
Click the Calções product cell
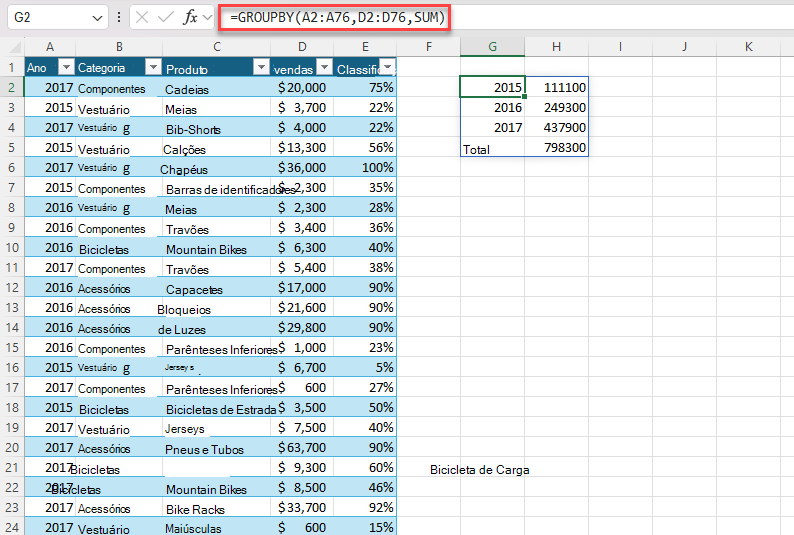pyautogui.click(x=217, y=147)
